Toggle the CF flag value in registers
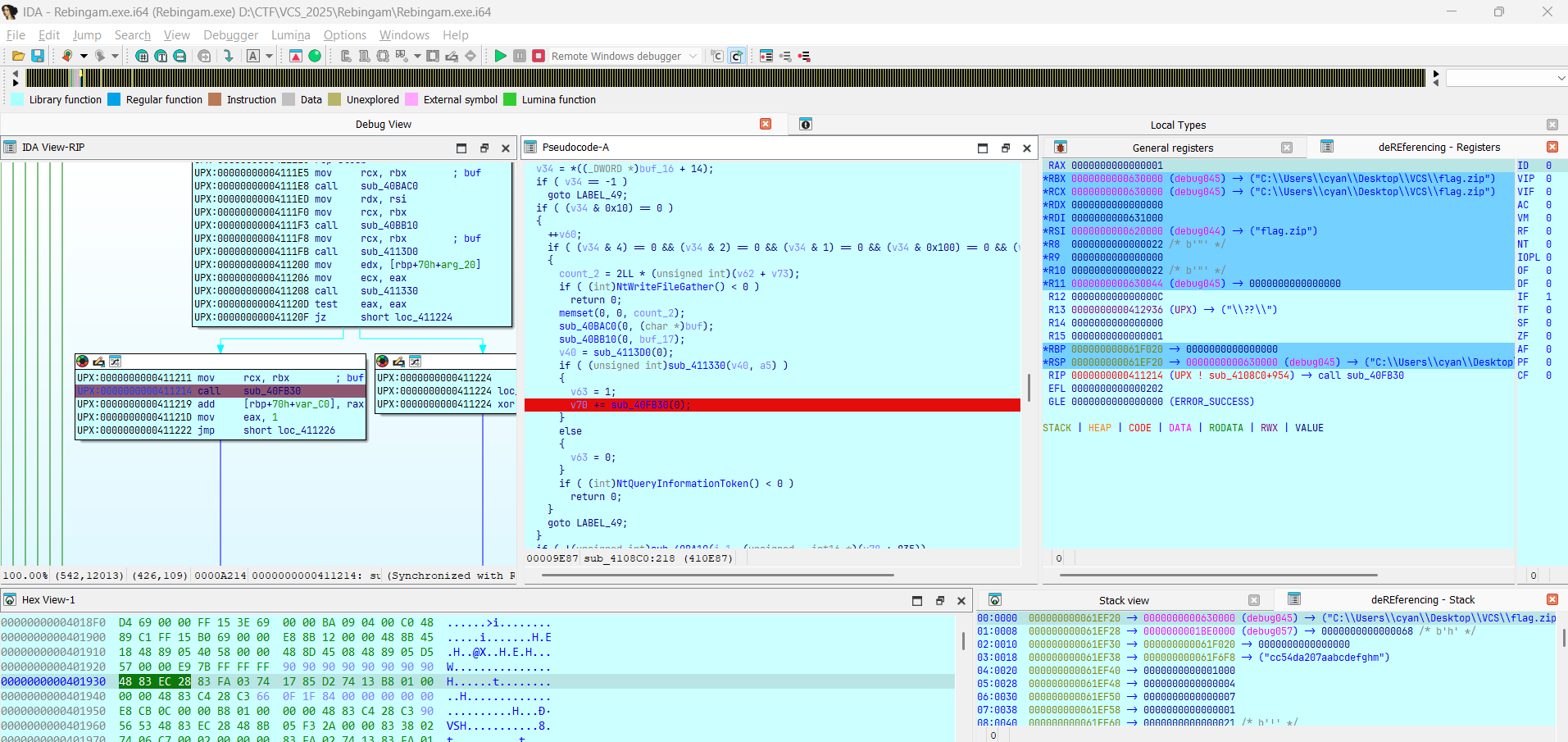Screen dimensions: 1568x742 coord(1548,376)
